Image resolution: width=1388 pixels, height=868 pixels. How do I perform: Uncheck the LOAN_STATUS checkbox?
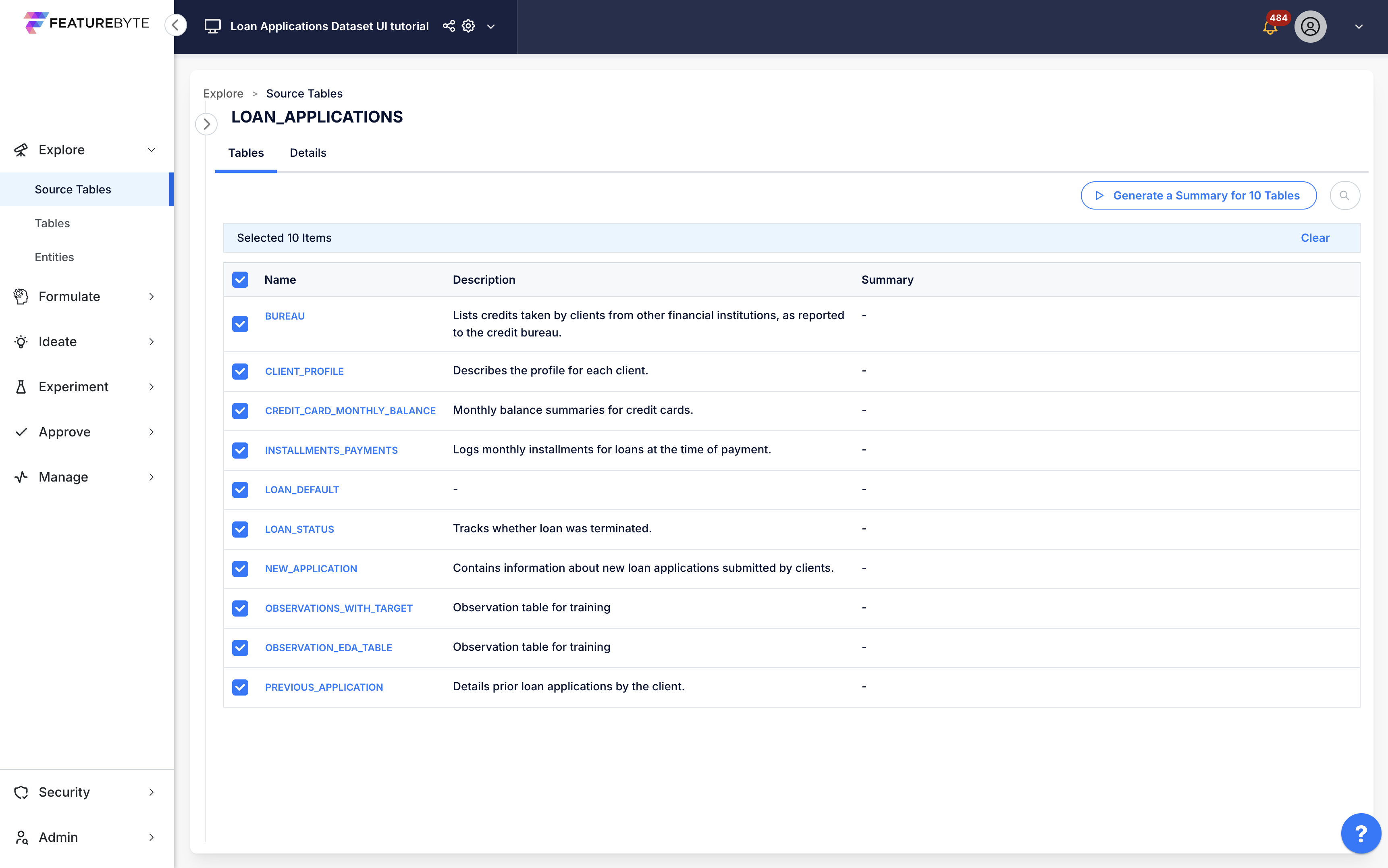point(240,529)
